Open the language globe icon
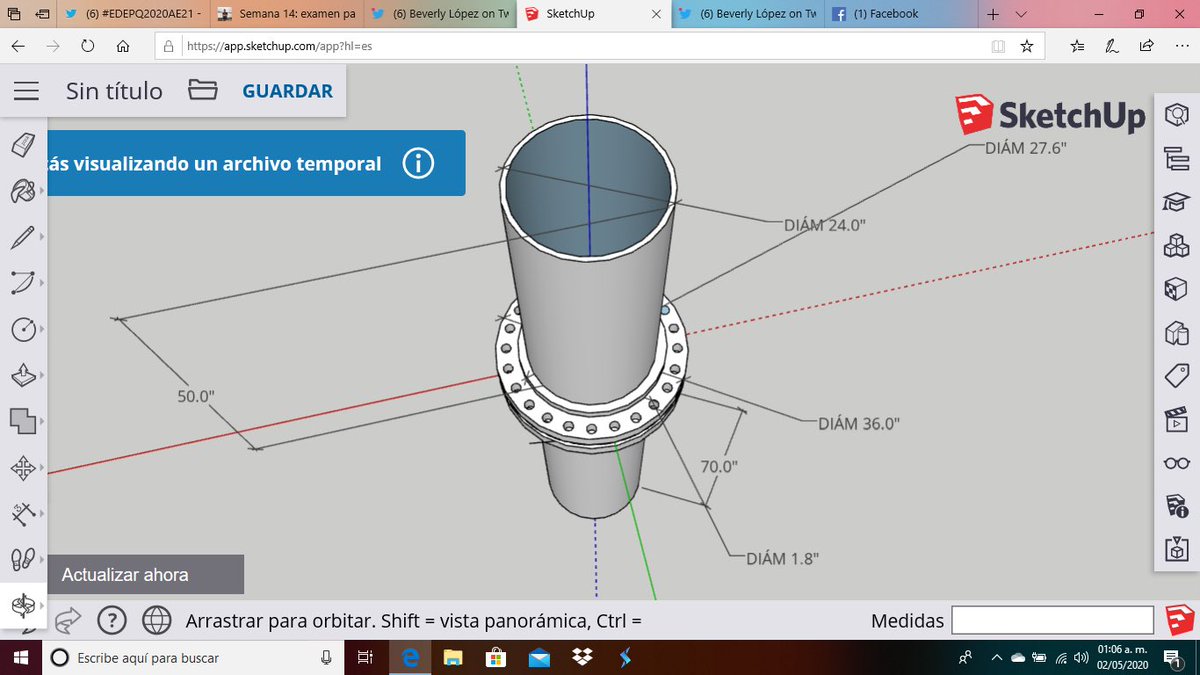 [x=156, y=620]
